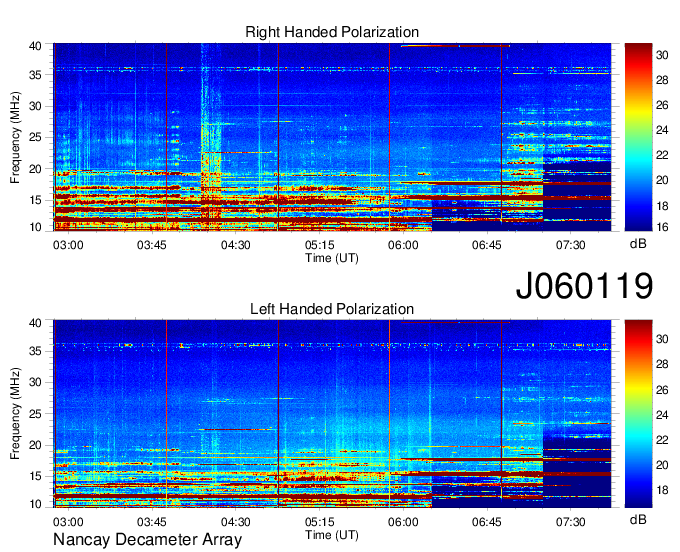Click 04:30 time tick on Left Handed plot
This screenshot has height=552, width=680.
tap(235, 522)
